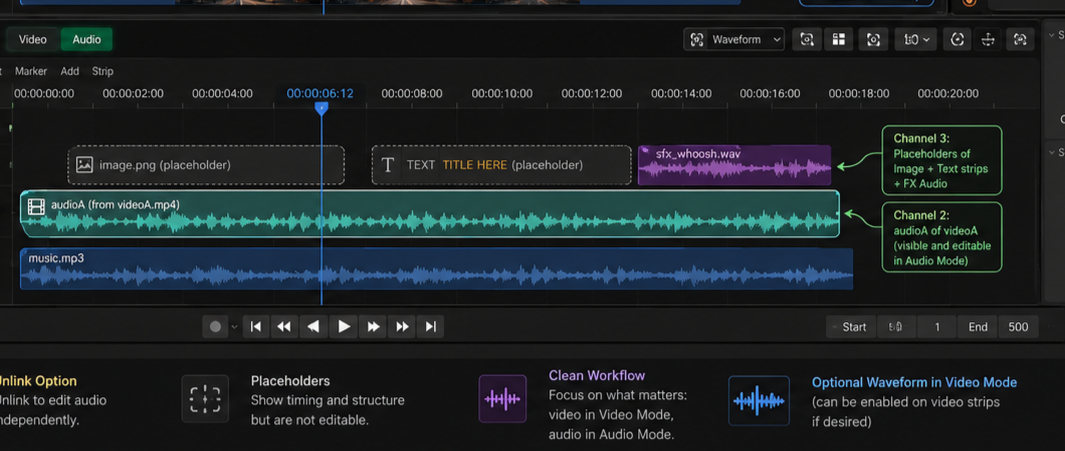1065x451 pixels.
Task: Click the four-square grid layout icon
Action: click(x=839, y=39)
